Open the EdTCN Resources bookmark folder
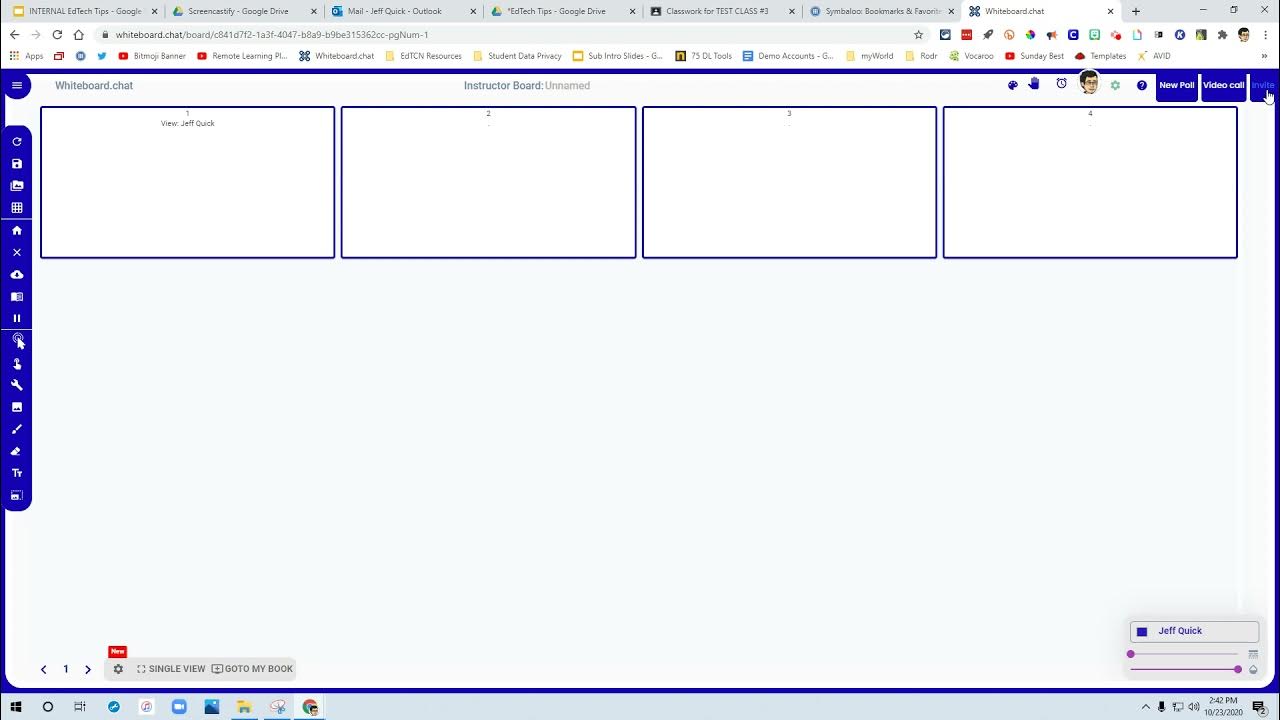 point(423,56)
